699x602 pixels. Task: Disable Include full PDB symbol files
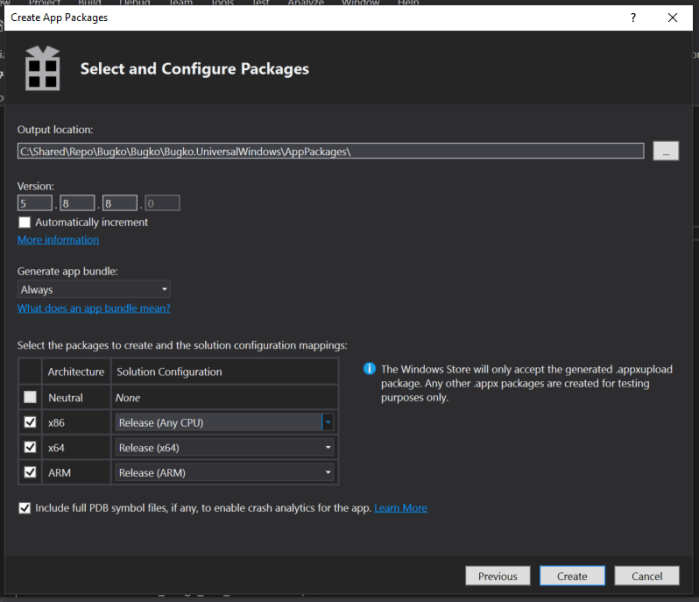click(25, 508)
